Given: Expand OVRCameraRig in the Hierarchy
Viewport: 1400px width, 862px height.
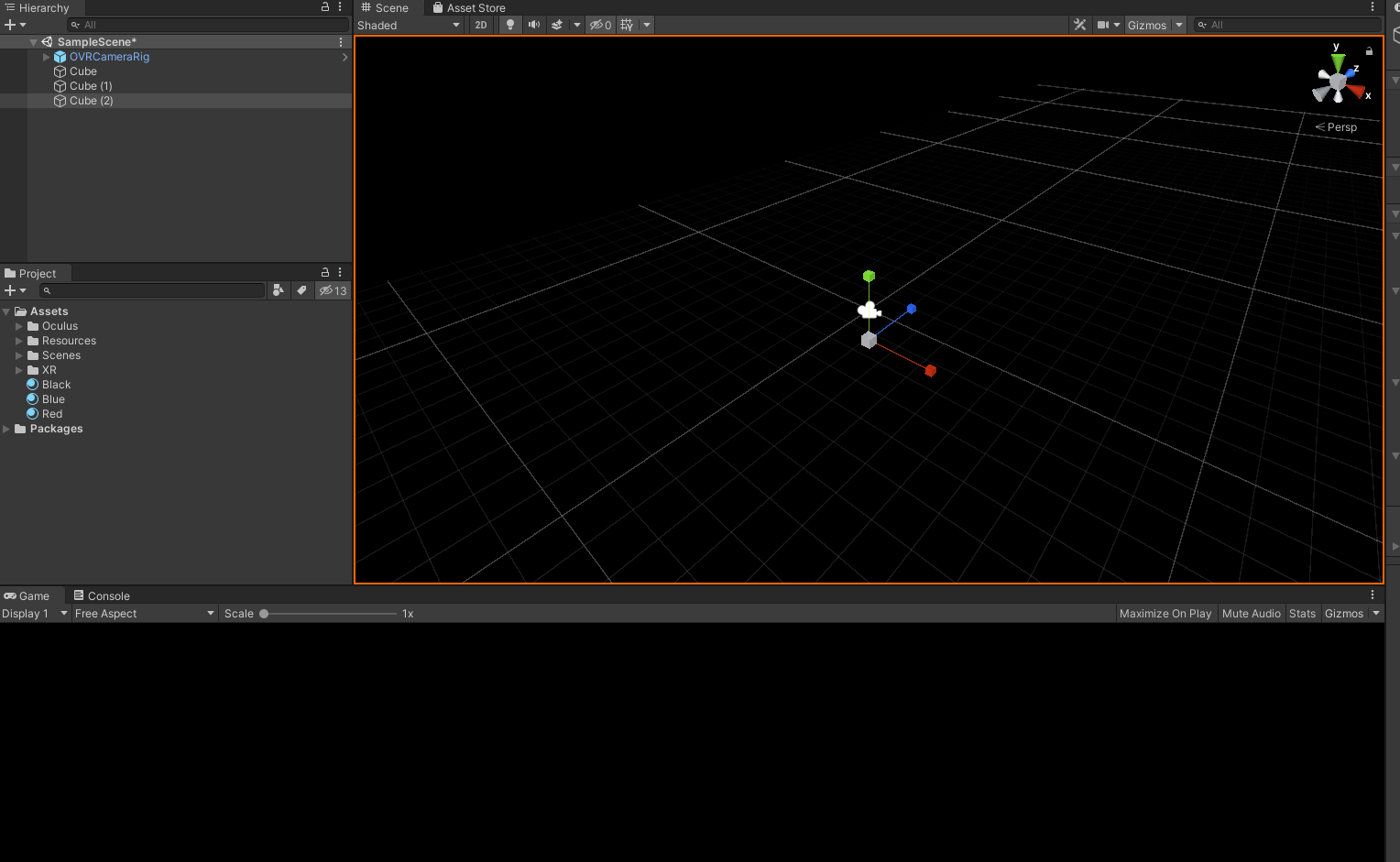Looking at the screenshot, I should [x=46, y=57].
